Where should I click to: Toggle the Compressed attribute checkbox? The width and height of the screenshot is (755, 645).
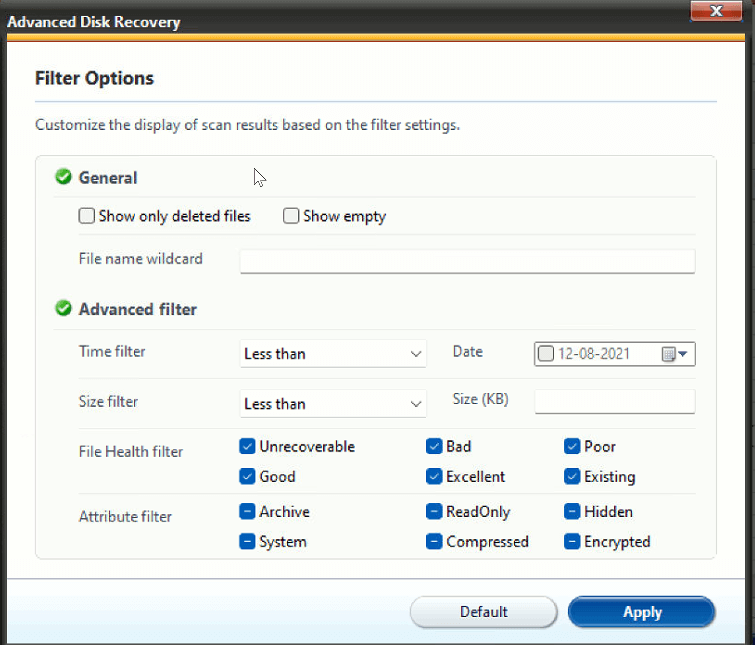point(434,542)
